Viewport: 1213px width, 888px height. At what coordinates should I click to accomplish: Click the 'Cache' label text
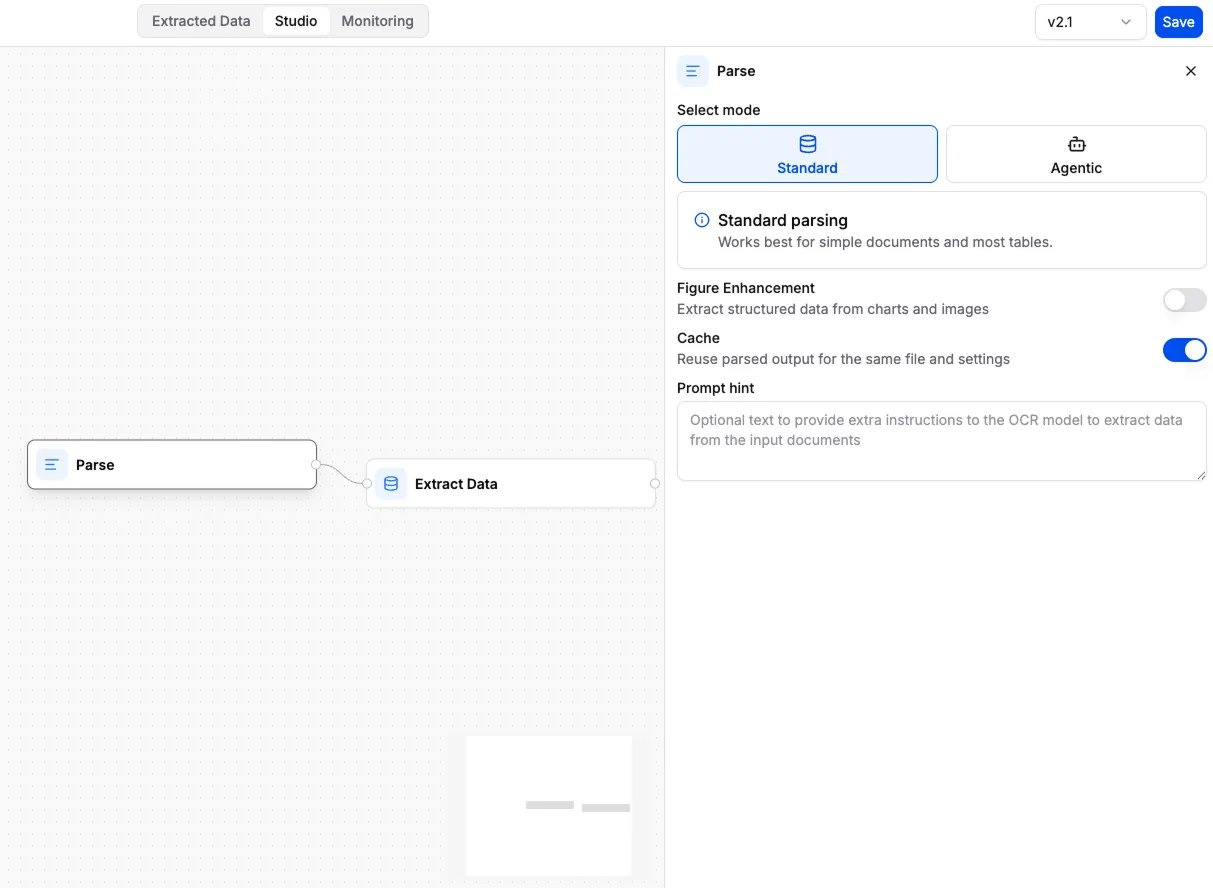(698, 338)
